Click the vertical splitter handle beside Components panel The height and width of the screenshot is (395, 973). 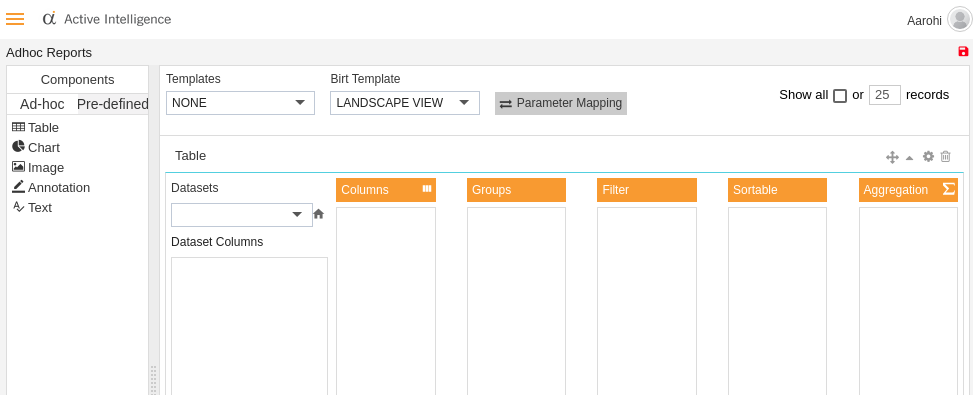point(153,379)
